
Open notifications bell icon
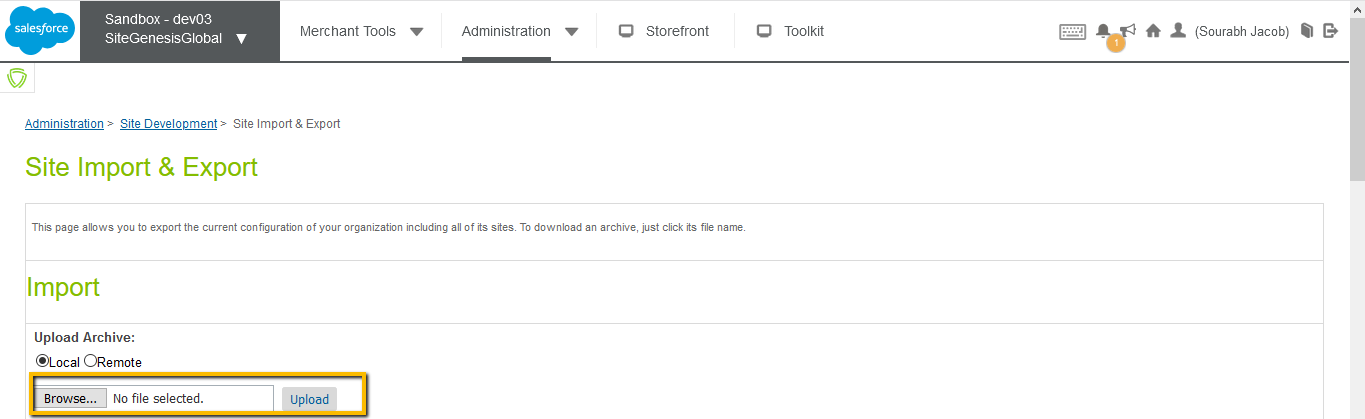(1103, 30)
